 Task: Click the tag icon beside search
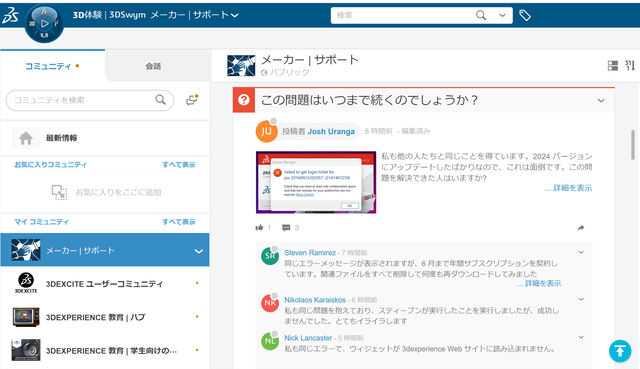coord(525,16)
